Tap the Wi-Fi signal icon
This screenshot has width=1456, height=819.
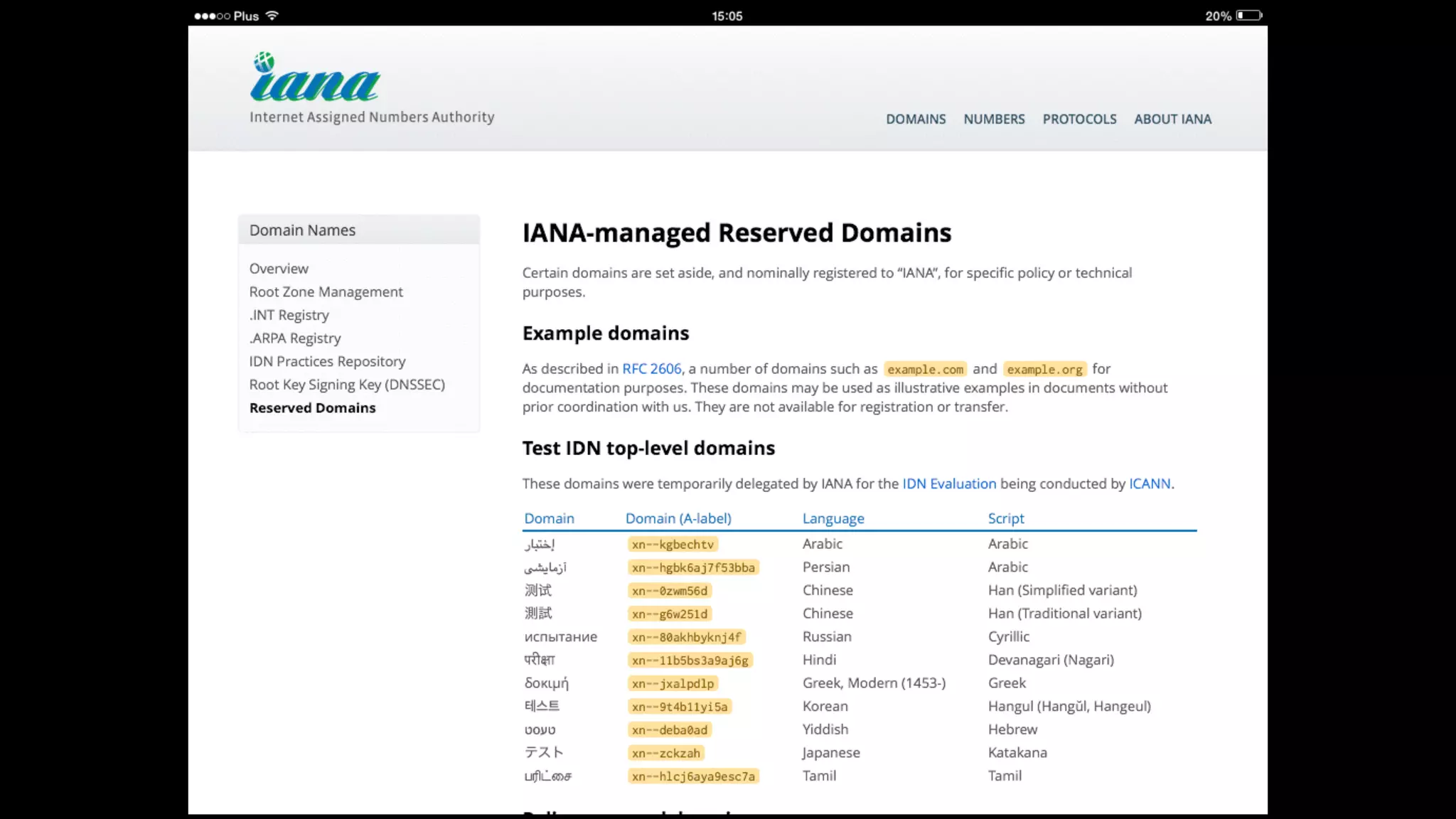(272, 16)
